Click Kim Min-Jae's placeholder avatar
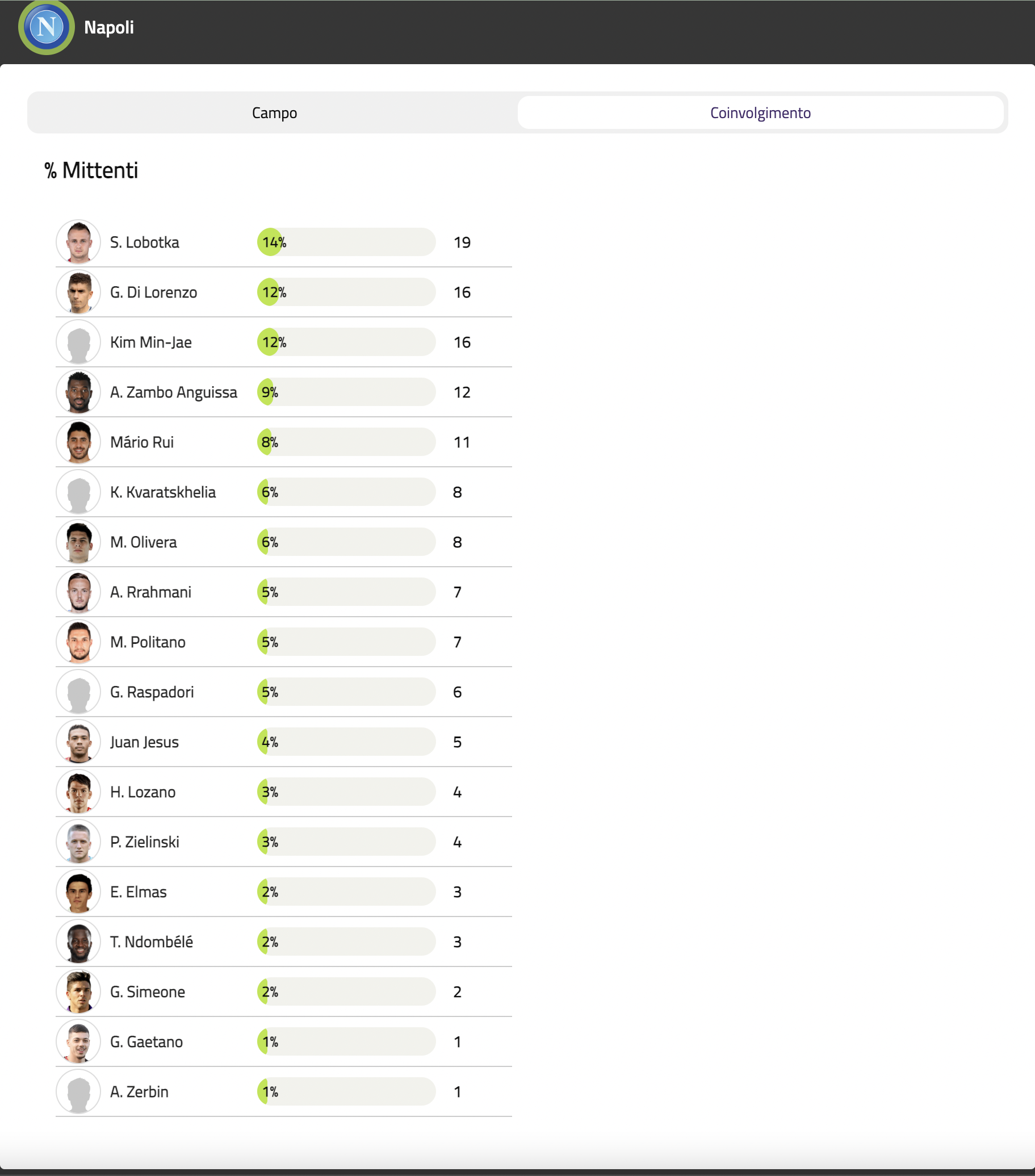This screenshot has height=1176, width=1035. [x=78, y=342]
